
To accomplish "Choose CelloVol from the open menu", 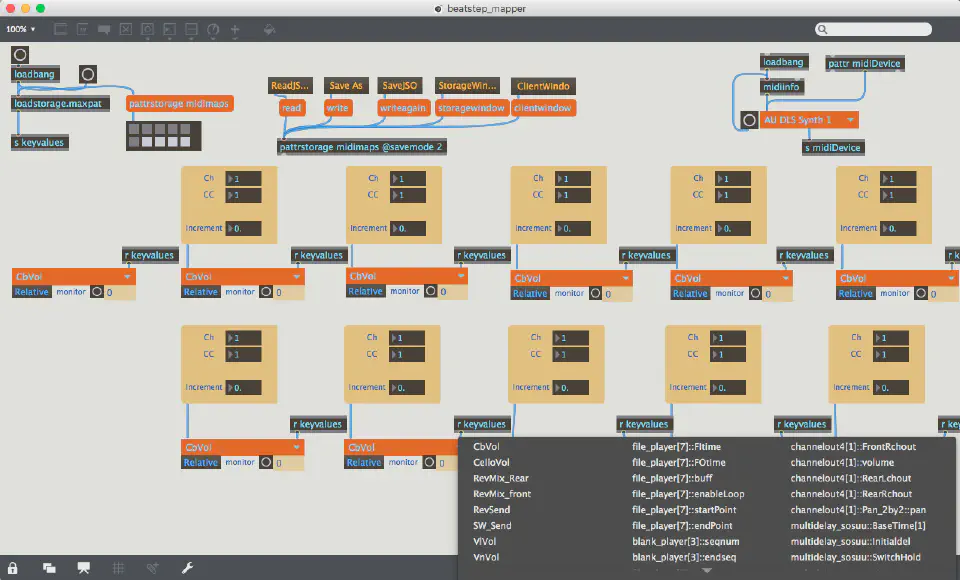I will coord(491,462).
